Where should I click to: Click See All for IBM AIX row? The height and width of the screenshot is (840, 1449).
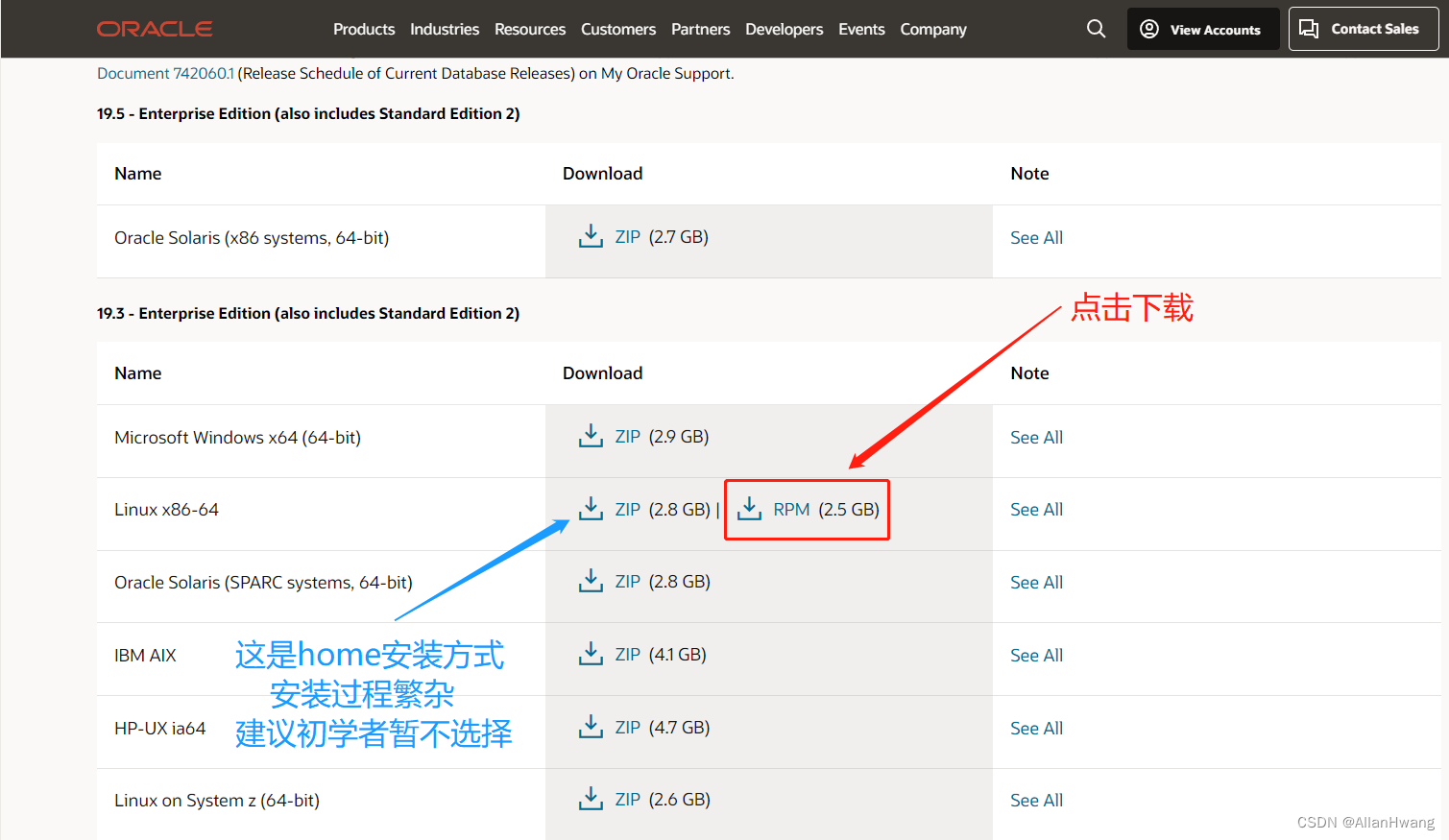[x=1036, y=655]
